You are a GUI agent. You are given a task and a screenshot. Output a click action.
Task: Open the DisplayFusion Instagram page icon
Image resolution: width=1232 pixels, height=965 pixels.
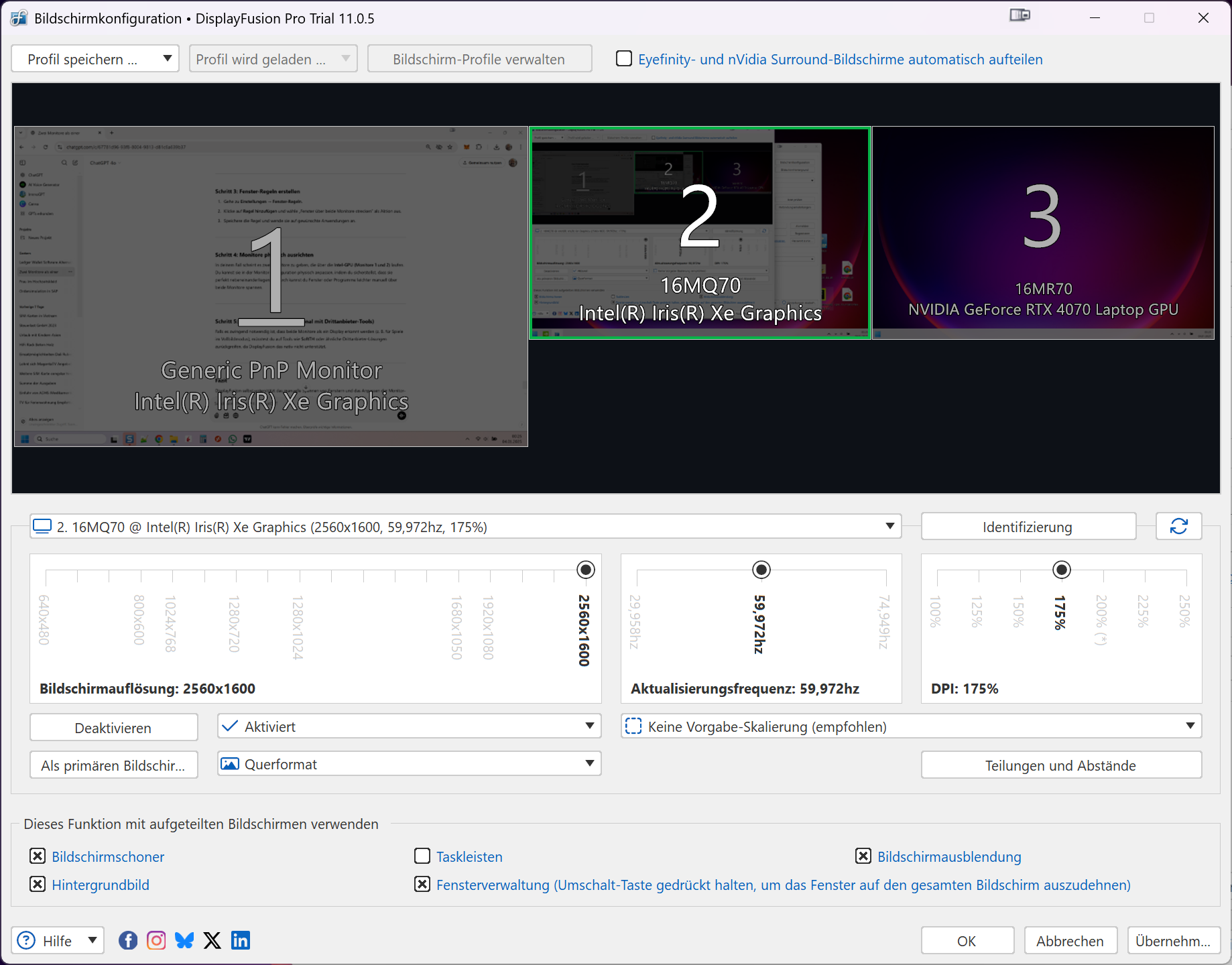pos(156,940)
